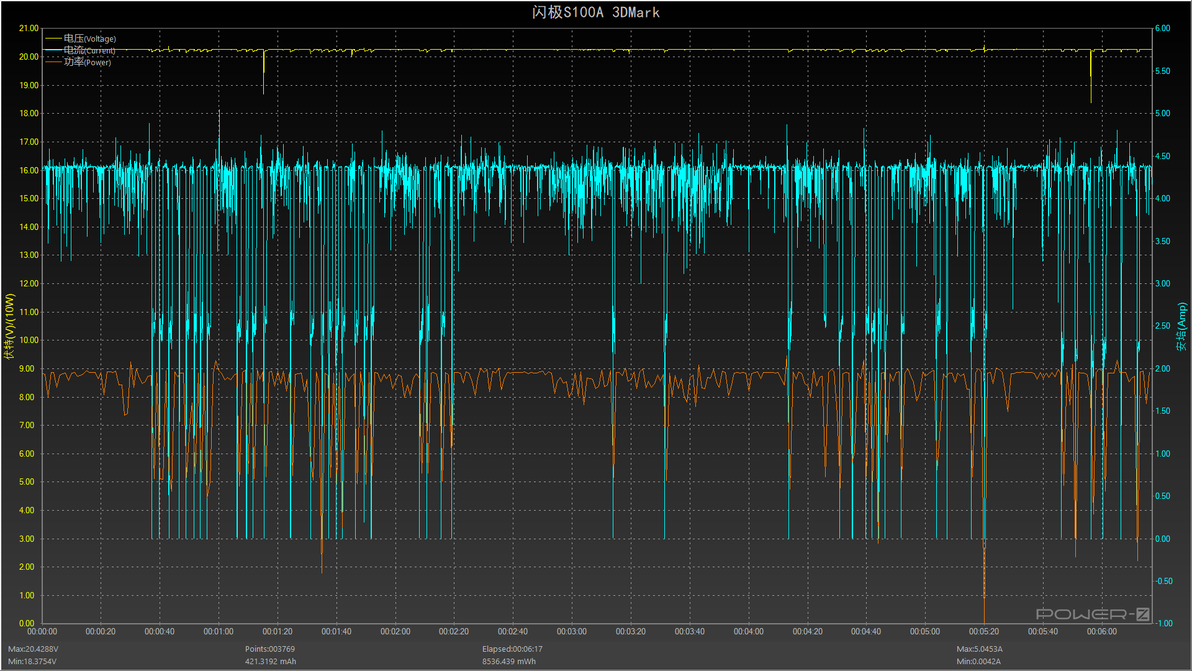This screenshot has height=671, width=1192.
Task: Click the 00:04:40 time axis tick
Action: coord(866,631)
